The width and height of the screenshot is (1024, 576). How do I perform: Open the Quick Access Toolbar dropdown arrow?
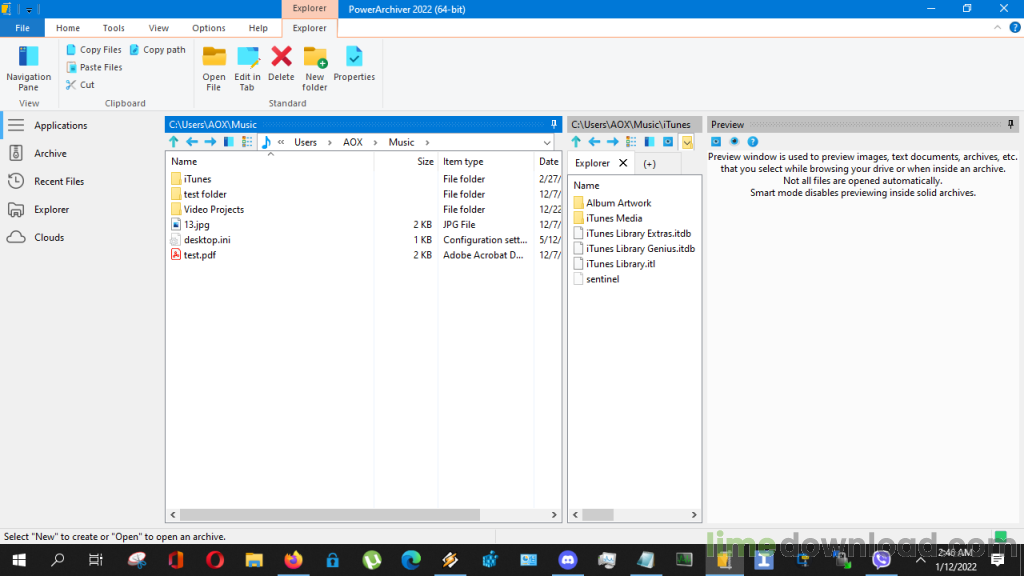coord(30,9)
